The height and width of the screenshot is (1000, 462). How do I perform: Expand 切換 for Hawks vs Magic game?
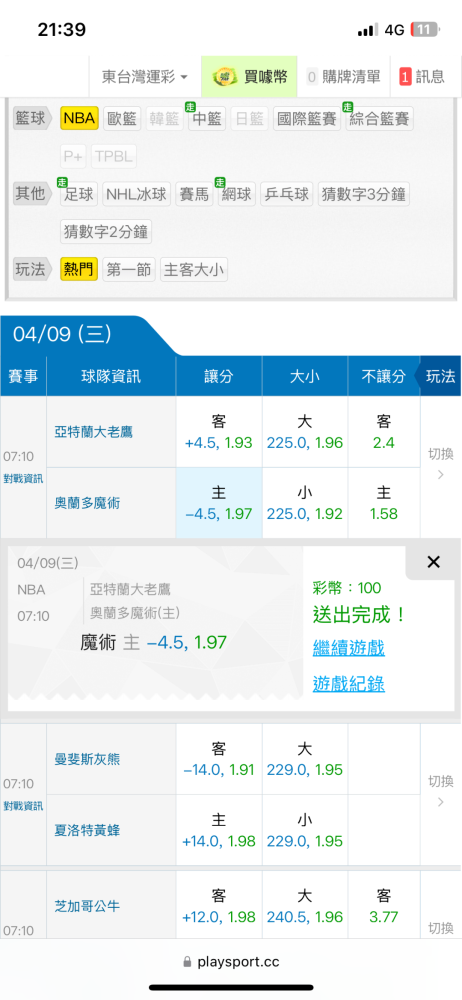(x=440, y=464)
